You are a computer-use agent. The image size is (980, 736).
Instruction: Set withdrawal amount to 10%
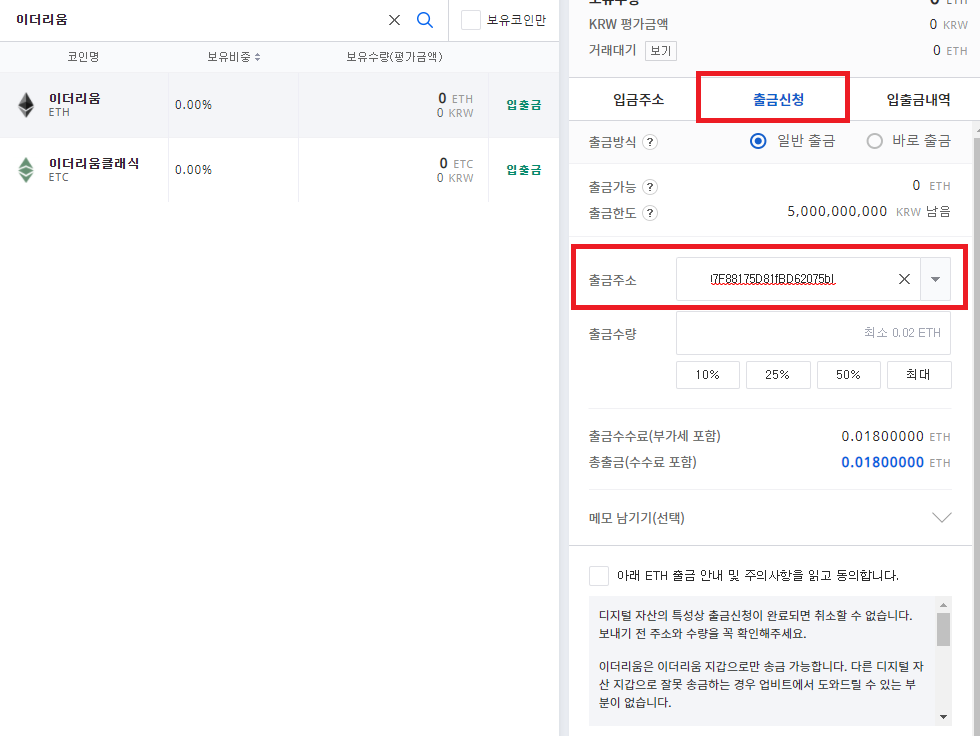pyautogui.click(x=708, y=375)
